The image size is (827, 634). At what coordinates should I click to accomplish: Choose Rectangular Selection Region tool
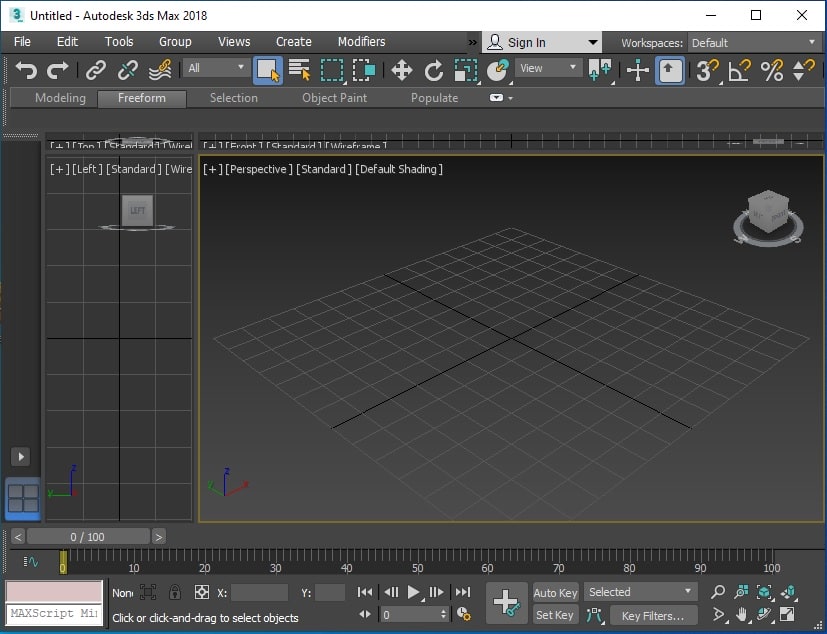point(332,70)
